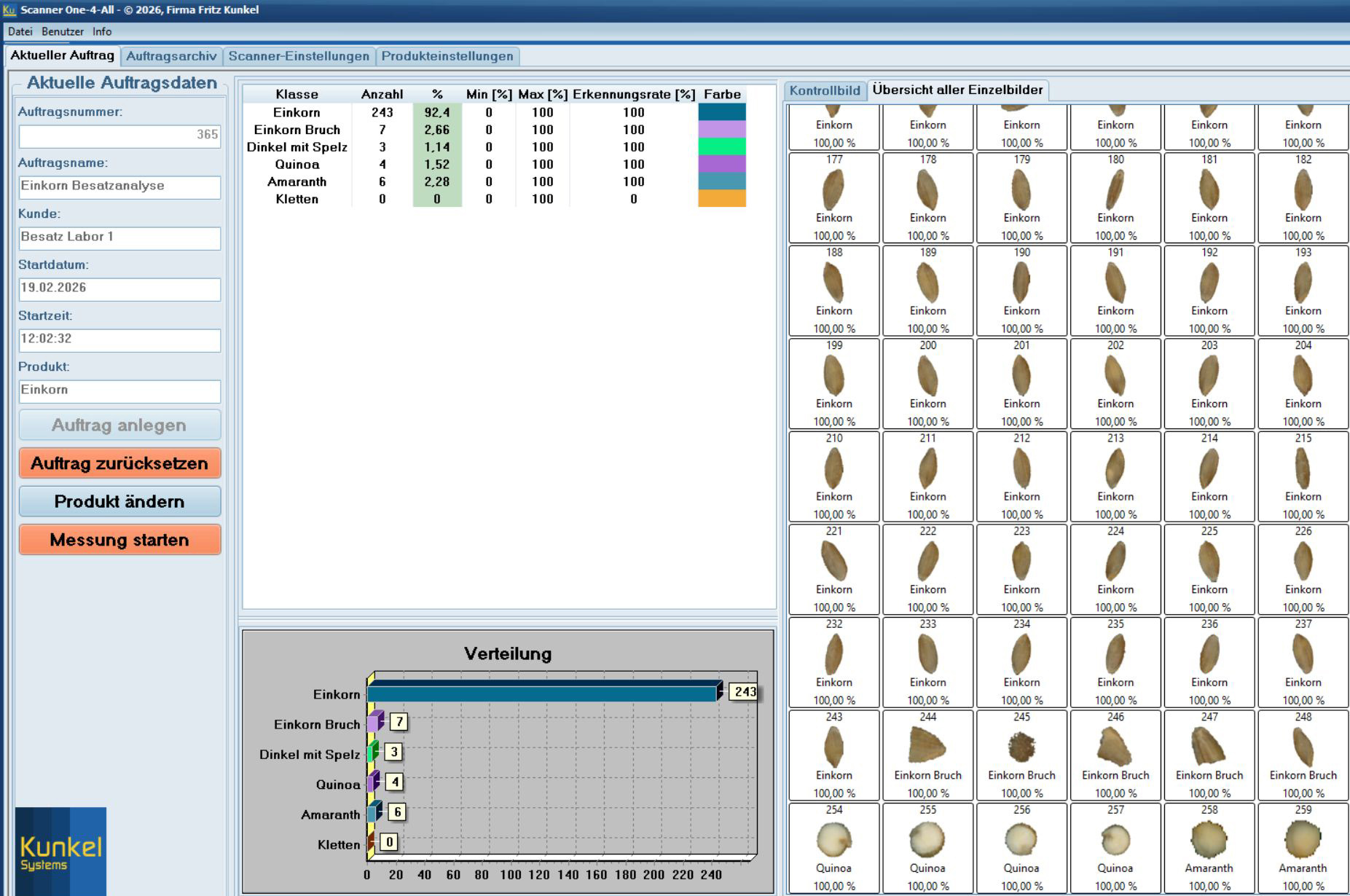Screen dimensions: 1350x896
Task: Click the Auftragsname input field
Action: click(x=119, y=186)
